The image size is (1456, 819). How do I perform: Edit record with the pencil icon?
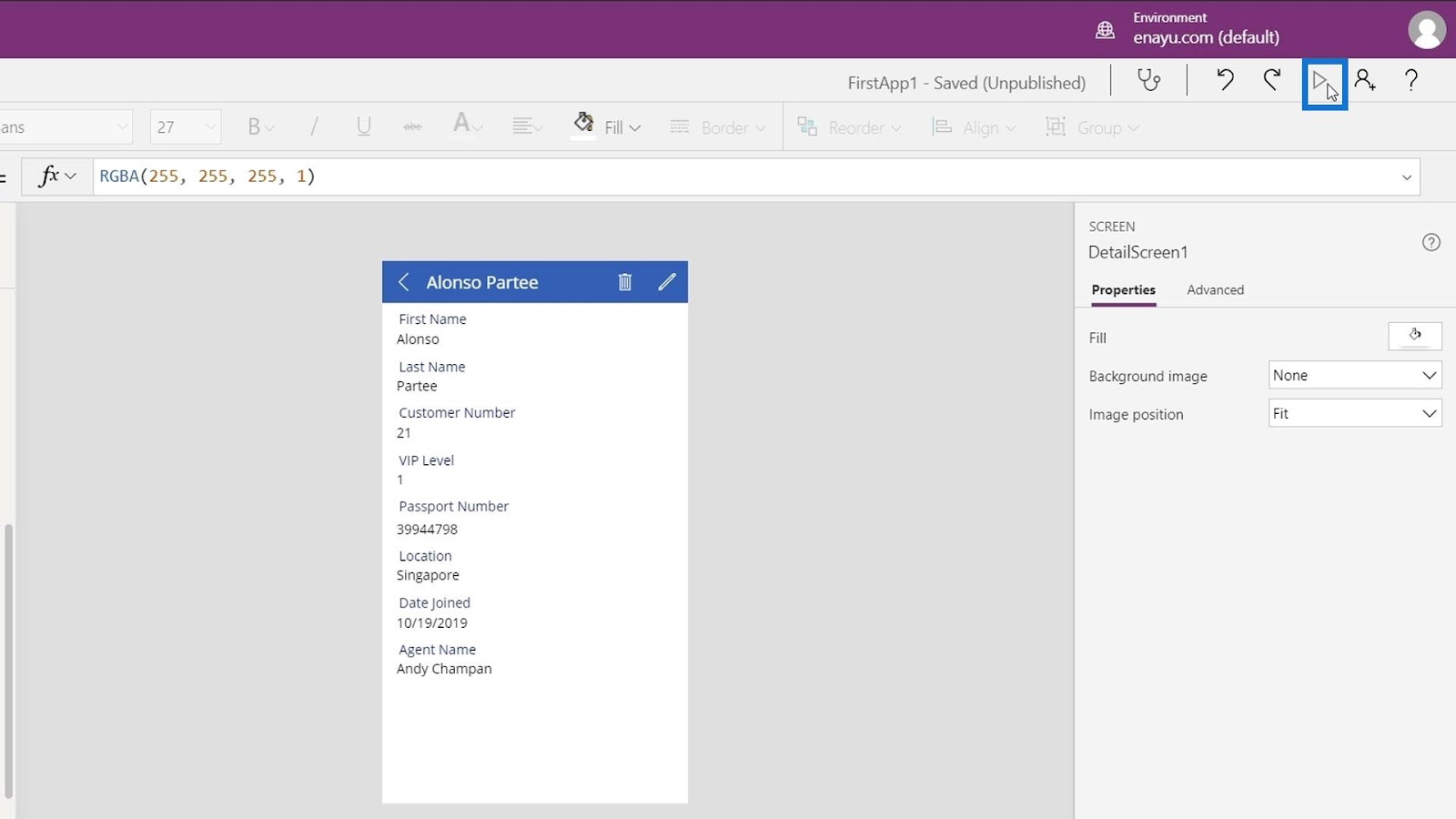[x=667, y=282]
